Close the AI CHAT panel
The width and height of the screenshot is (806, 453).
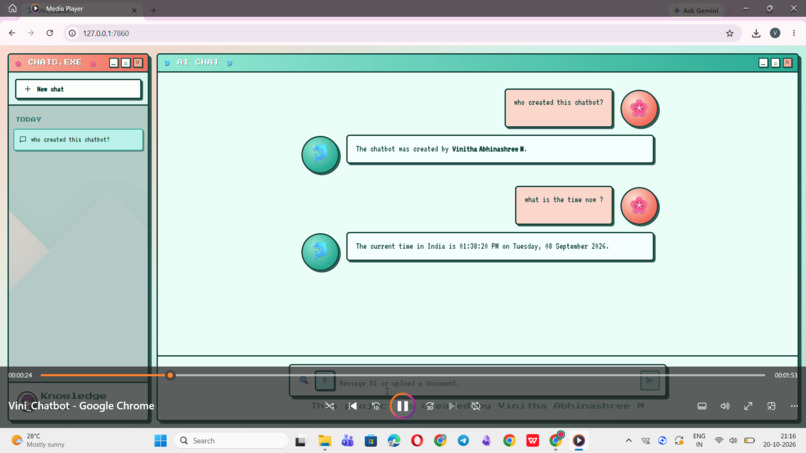click(787, 63)
